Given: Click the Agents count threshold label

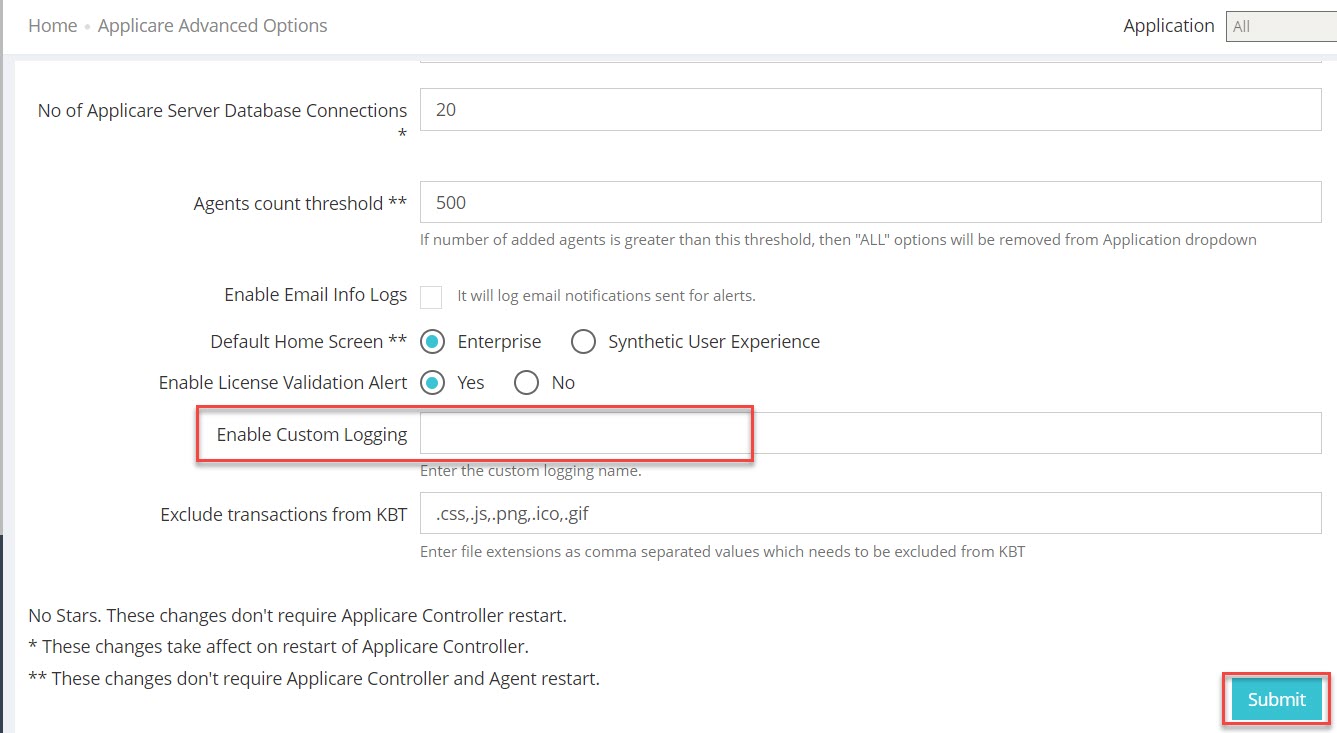Looking at the screenshot, I should 300,204.
